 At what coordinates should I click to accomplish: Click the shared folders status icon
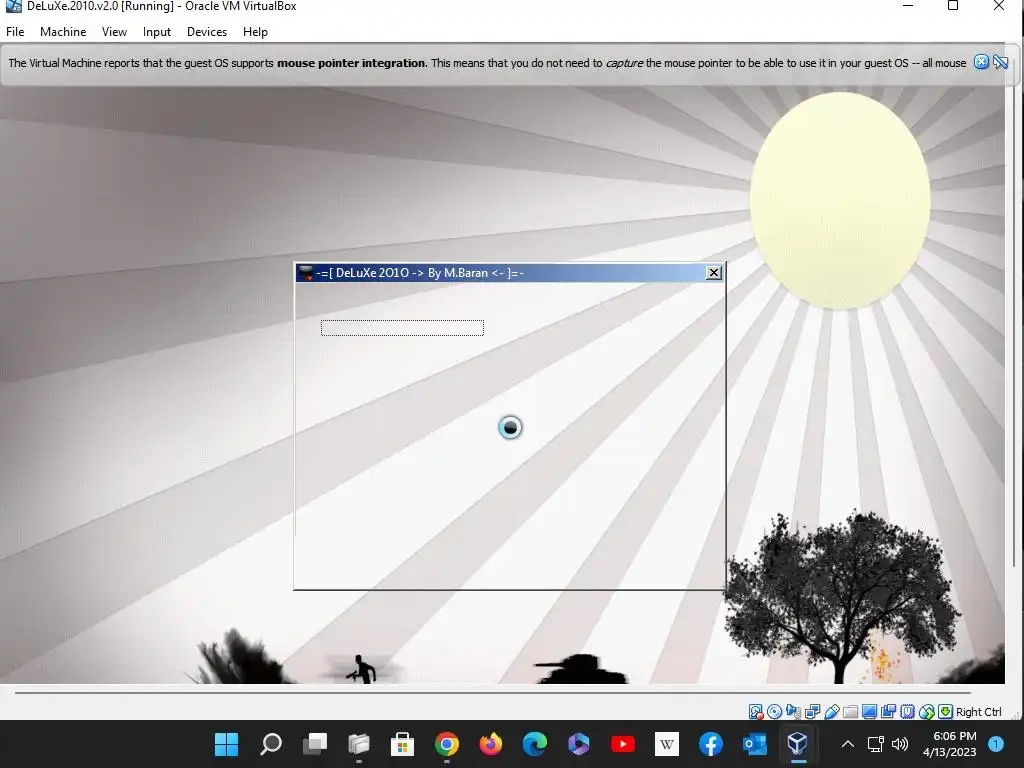point(850,712)
